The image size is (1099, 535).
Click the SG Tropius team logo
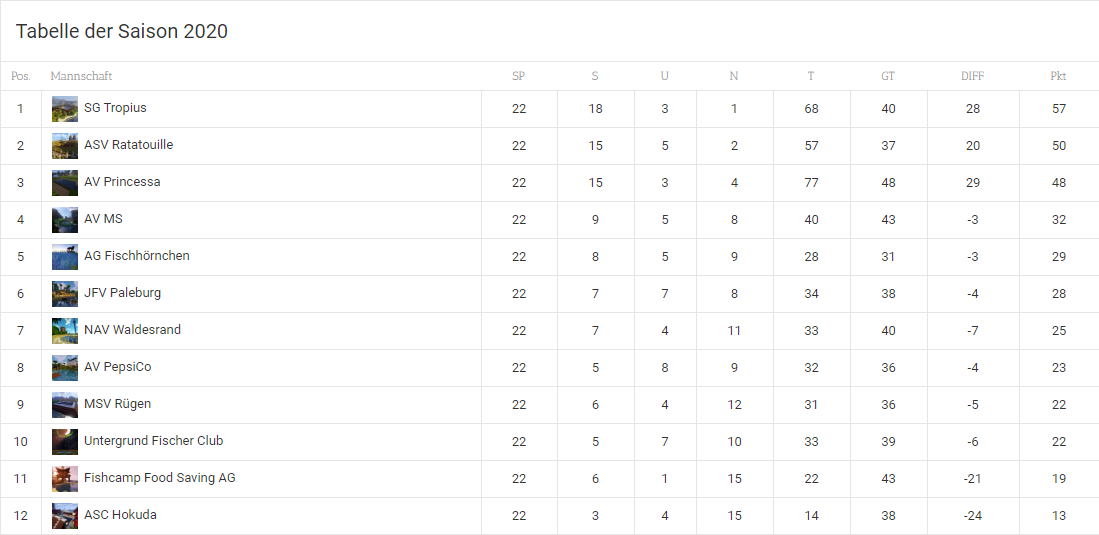[65, 109]
